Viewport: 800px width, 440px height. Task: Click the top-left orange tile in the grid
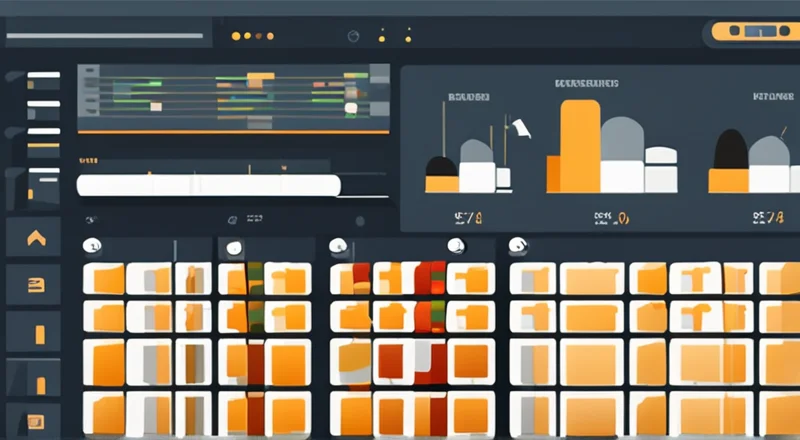(105, 278)
